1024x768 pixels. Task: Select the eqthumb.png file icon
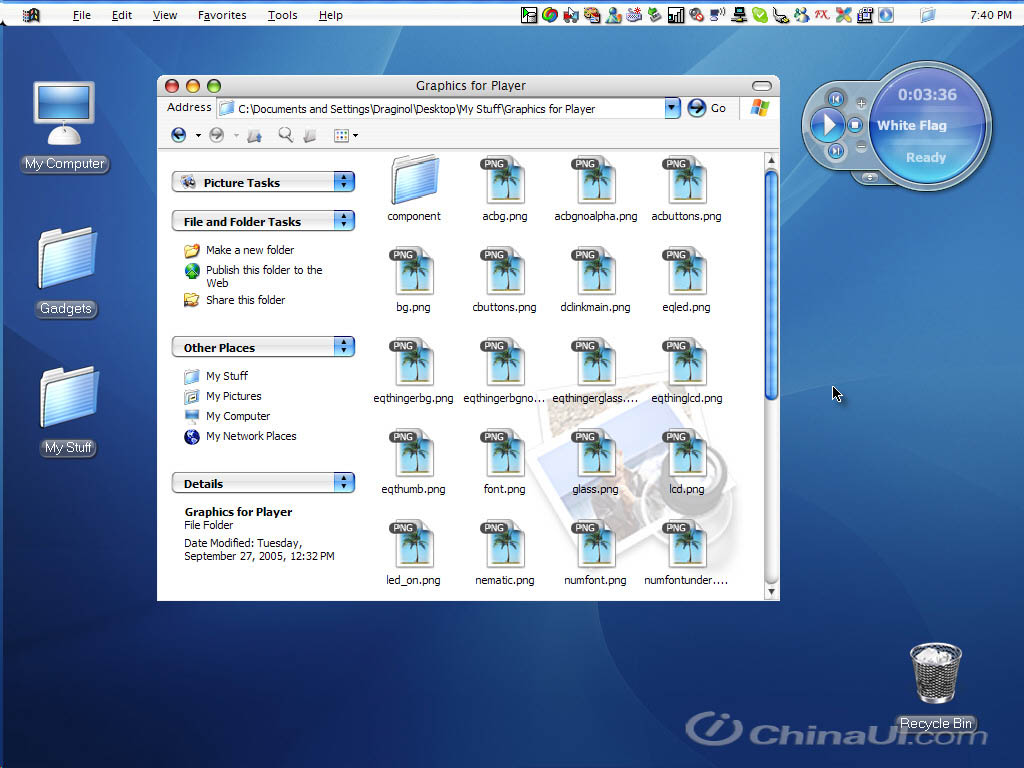(x=413, y=452)
